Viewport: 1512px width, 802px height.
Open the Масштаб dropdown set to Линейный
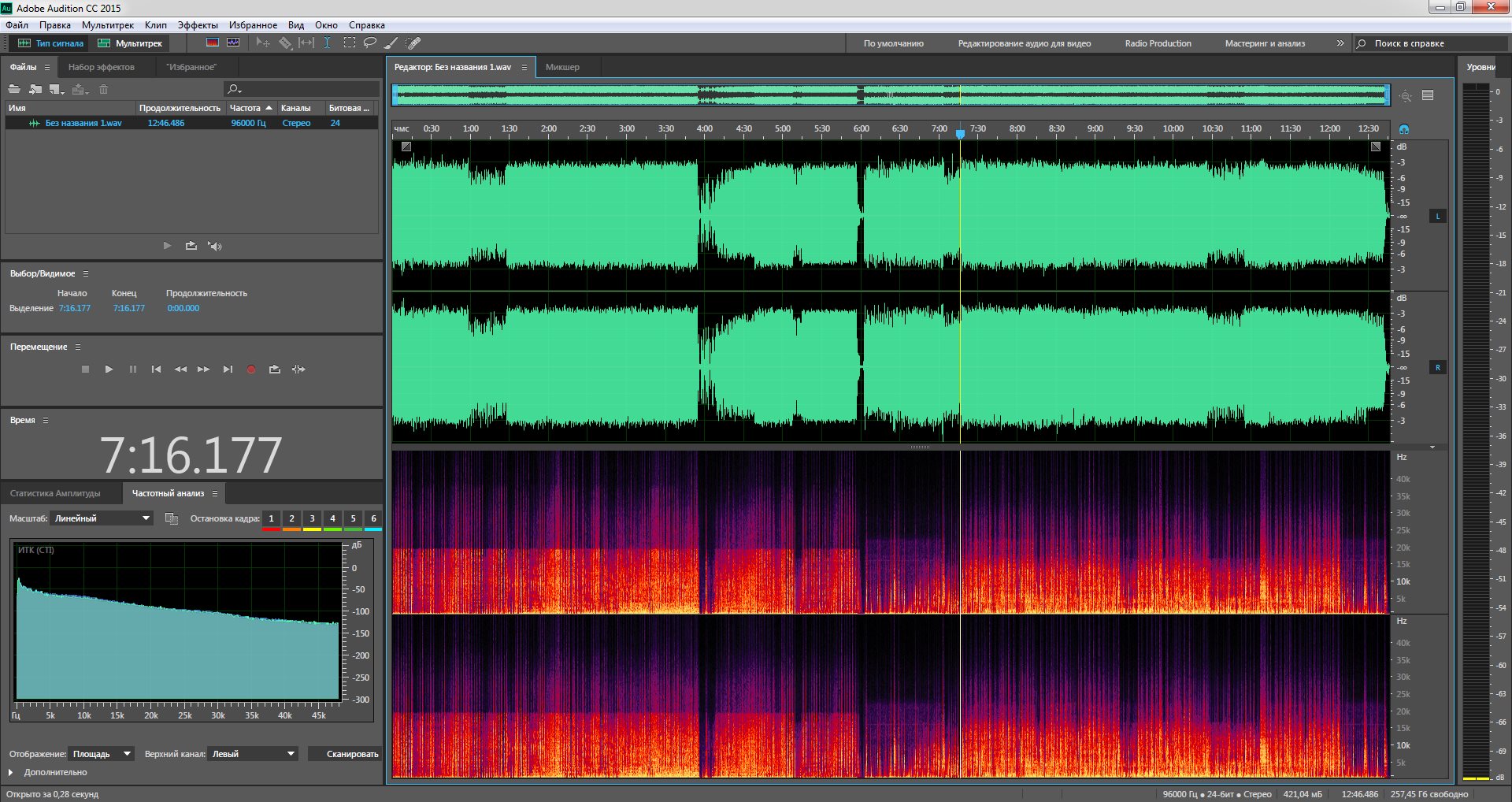click(102, 518)
